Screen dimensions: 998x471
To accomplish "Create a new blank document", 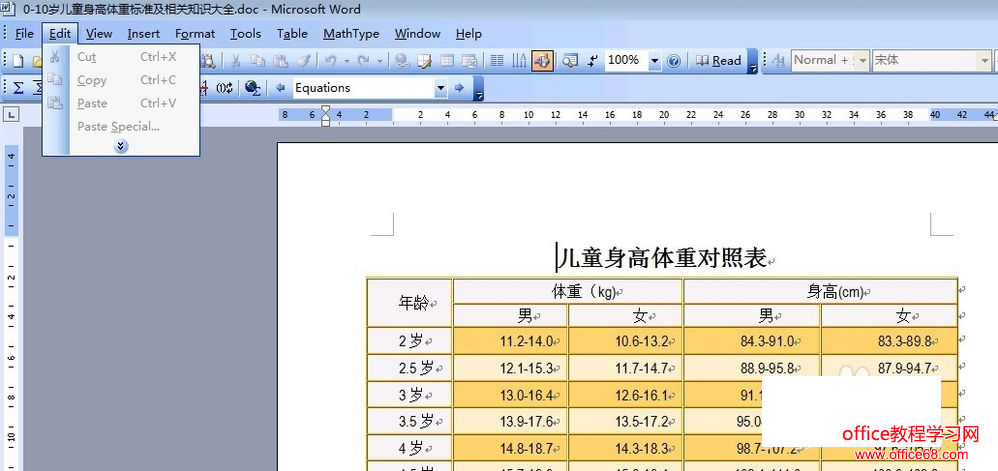I will click(x=18, y=61).
